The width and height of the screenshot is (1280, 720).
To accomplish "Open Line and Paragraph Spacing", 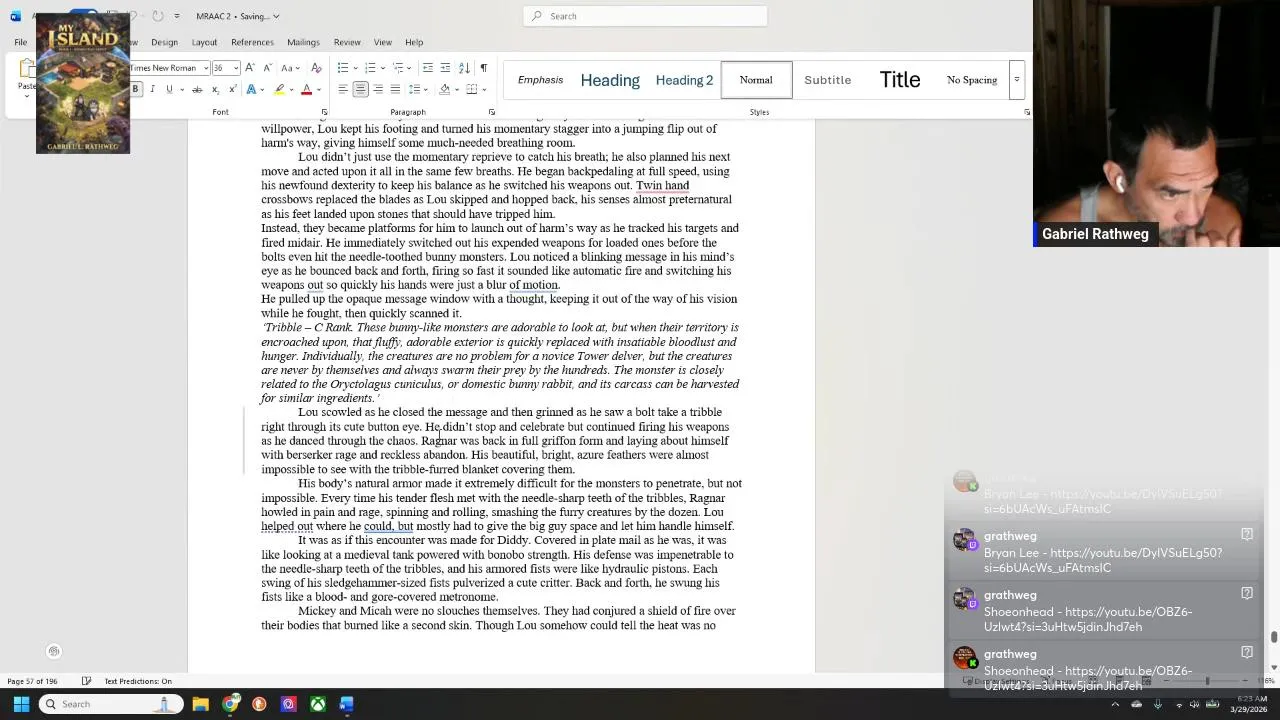I will pos(415,89).
